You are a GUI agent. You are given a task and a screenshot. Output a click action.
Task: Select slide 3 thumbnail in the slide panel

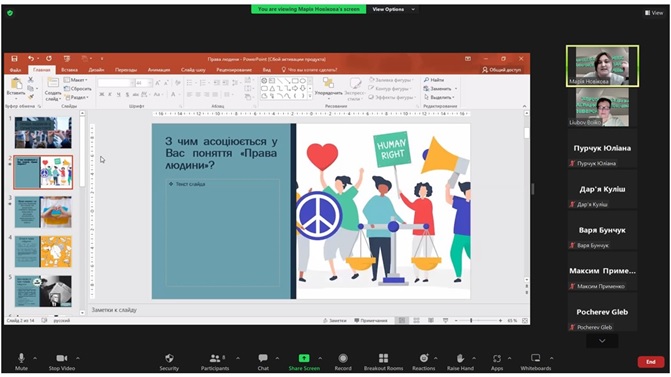coord(43,212)
